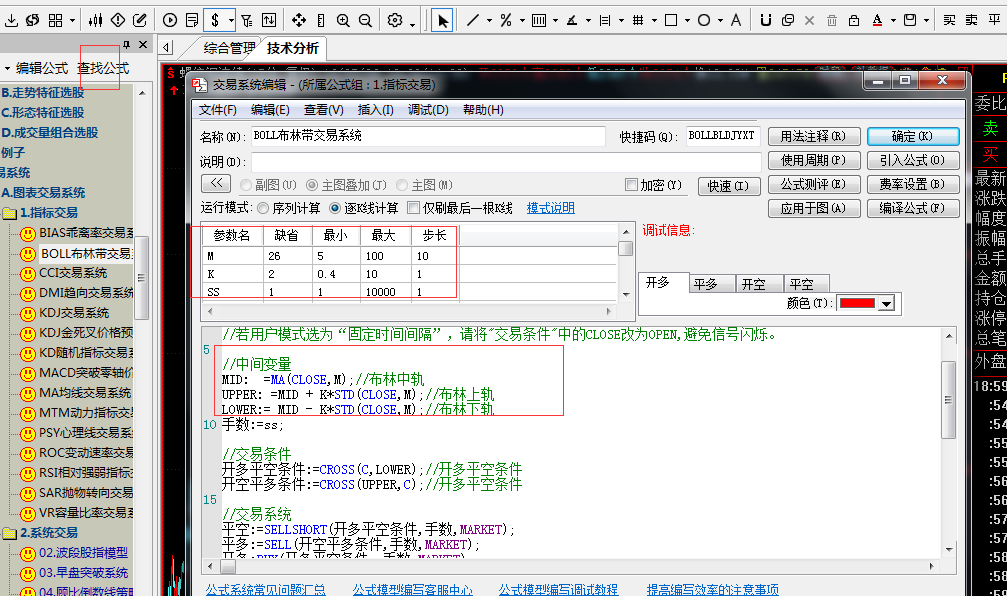Open the 文件(F) menu

click(x=218, y=110)
